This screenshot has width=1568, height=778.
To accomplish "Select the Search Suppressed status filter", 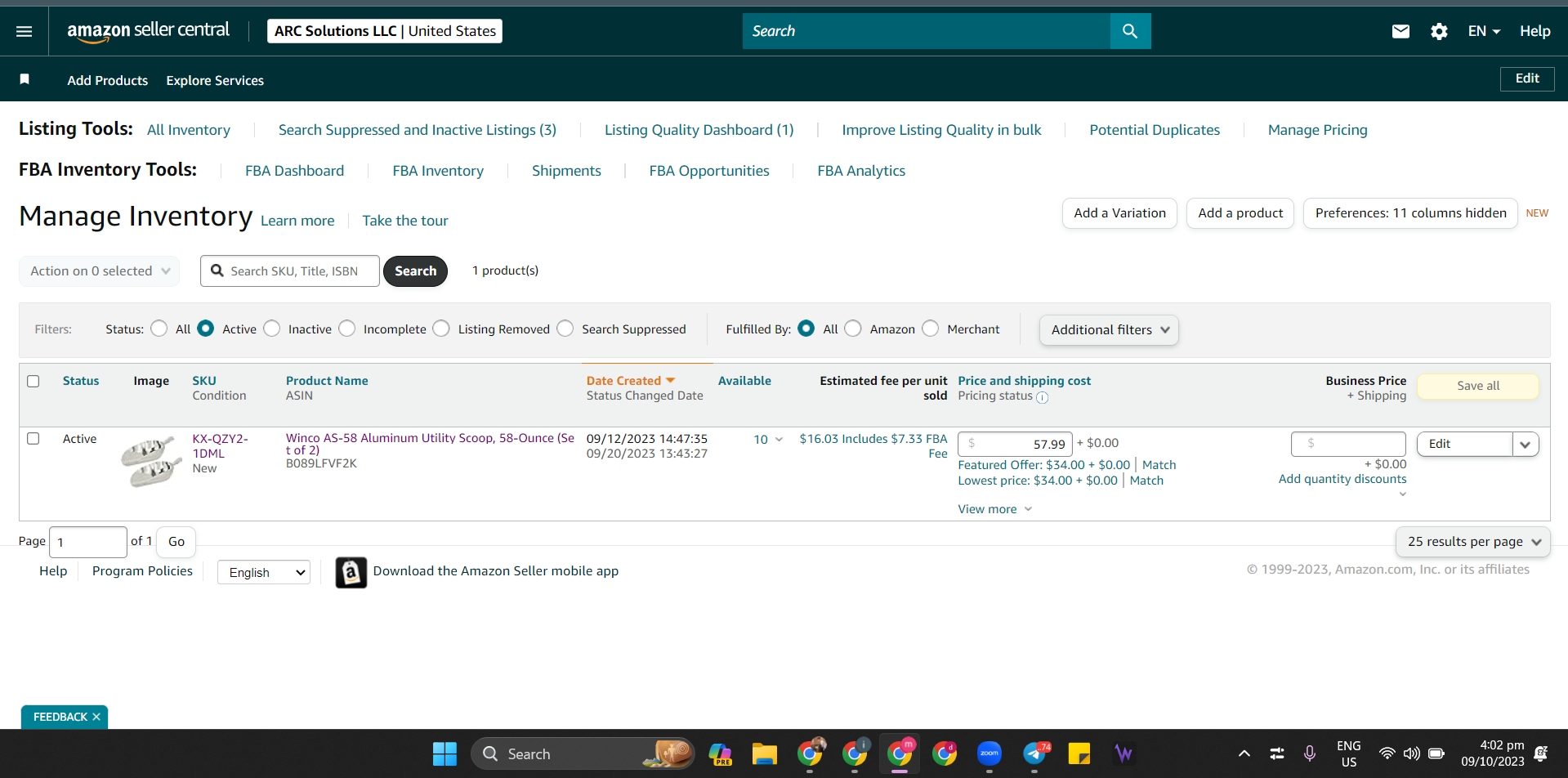I will (x=565, y=329).
